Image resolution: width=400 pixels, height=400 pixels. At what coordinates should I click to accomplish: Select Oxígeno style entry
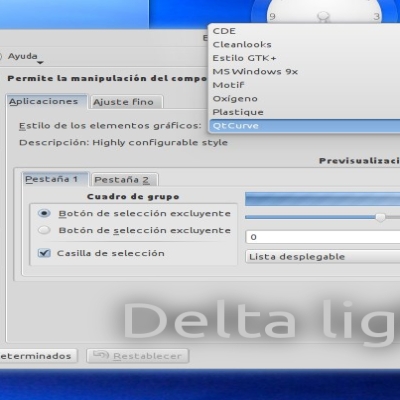point(305,99)
